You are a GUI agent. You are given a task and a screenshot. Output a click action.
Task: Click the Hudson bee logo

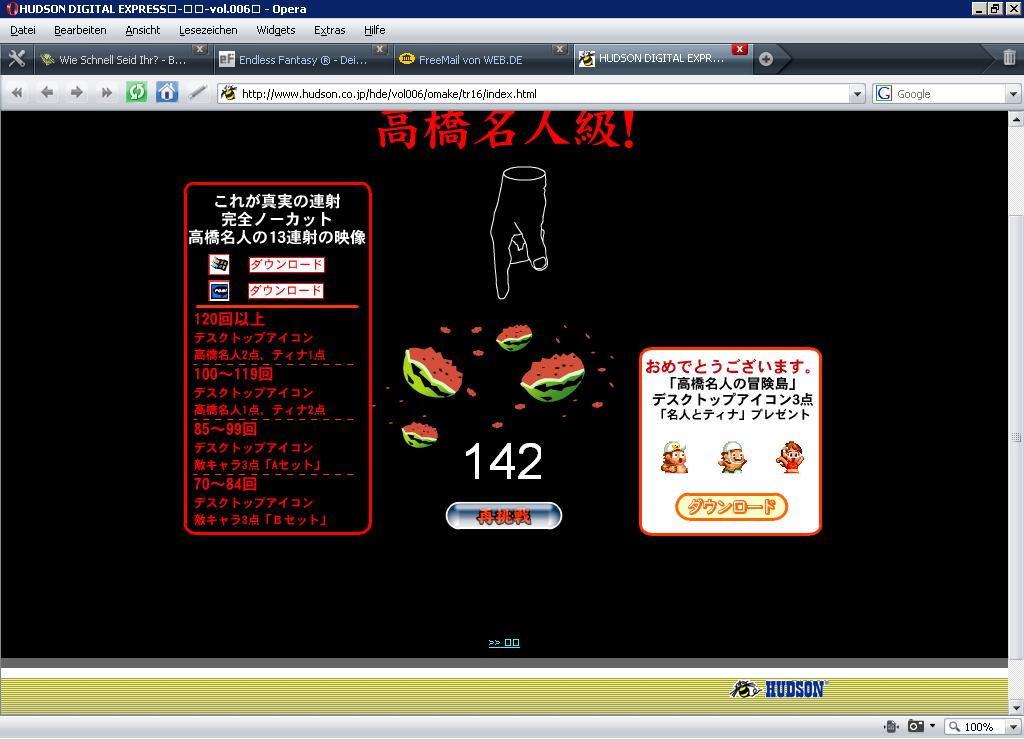[x=778, y=689]
